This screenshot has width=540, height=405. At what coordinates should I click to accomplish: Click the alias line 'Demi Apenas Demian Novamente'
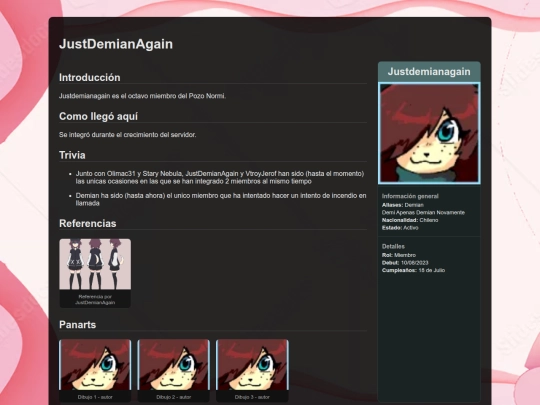point(423,212)
